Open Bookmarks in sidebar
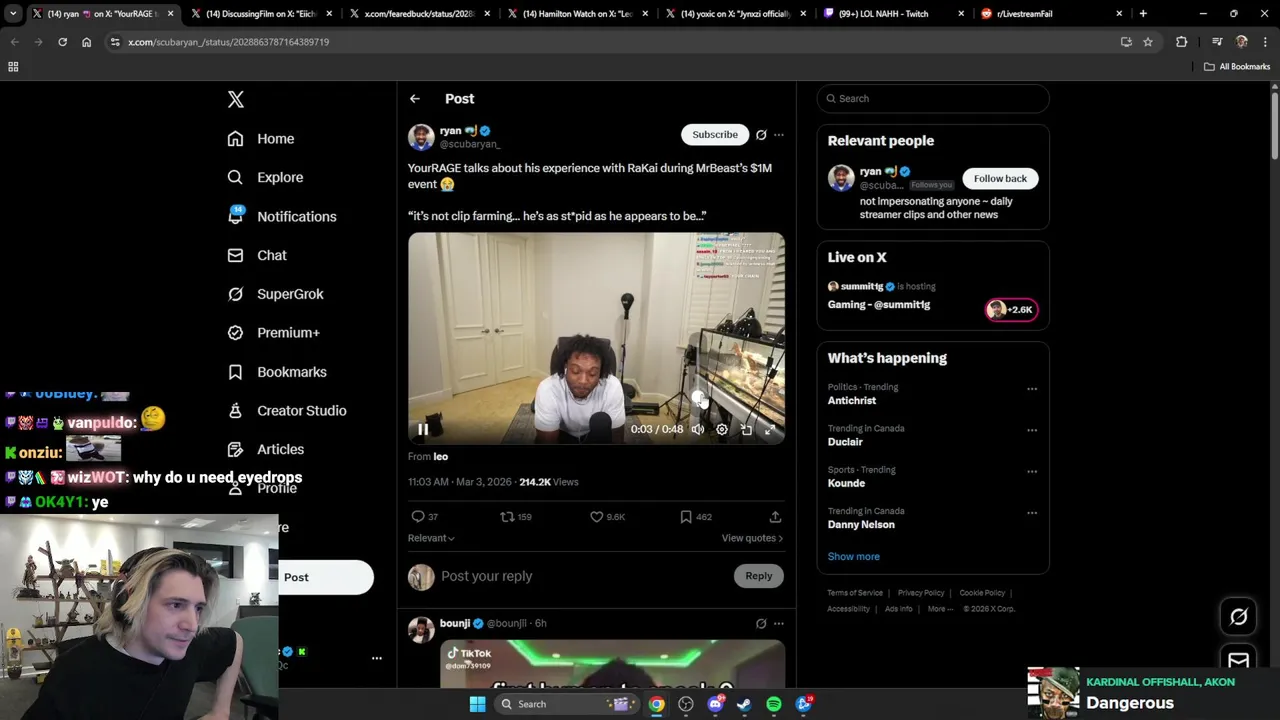The image size is (1280, 720). click(x=277, y=372)
